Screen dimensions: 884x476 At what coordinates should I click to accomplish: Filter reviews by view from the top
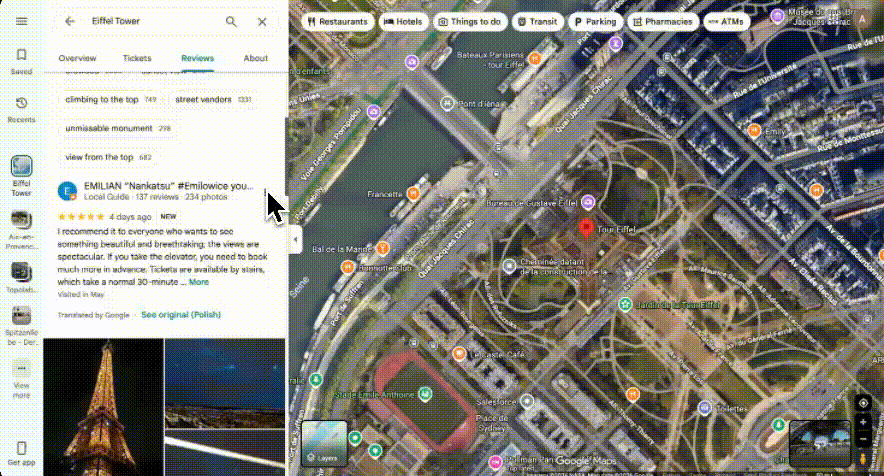click(x=108, y=157)
